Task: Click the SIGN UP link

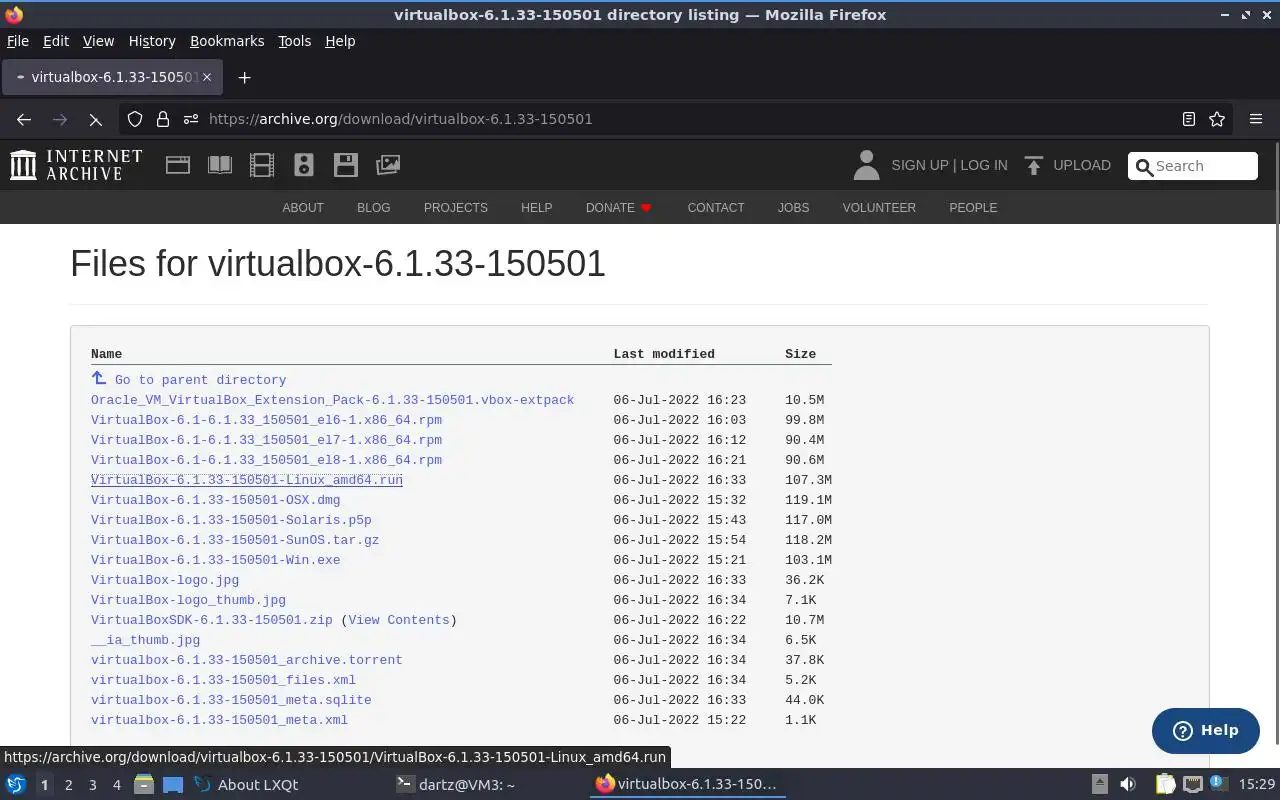Action: [x=919, y=165]
